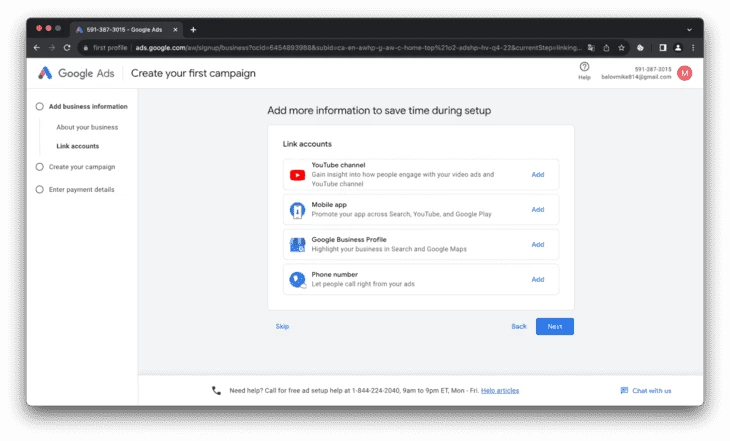
Task: Click the chat bubble icon in footer
Action: pos(624,390)
